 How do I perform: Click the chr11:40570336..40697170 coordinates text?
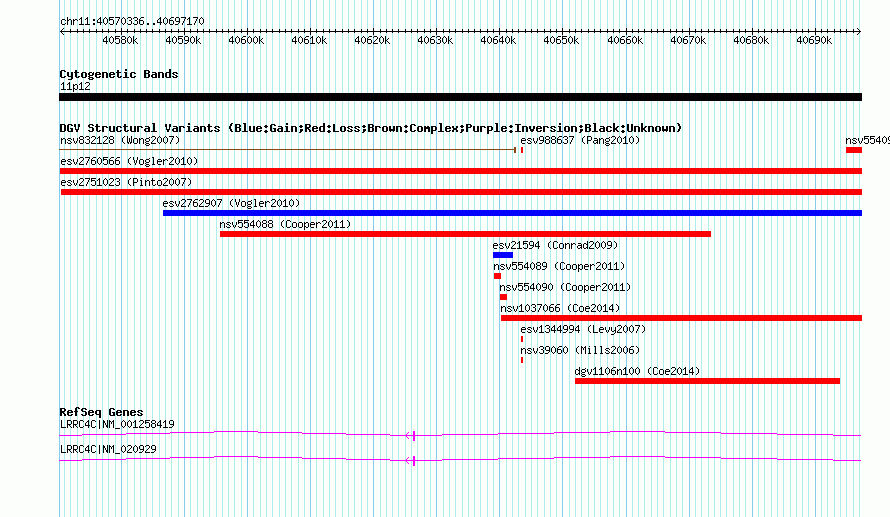[x=132, y=21]
